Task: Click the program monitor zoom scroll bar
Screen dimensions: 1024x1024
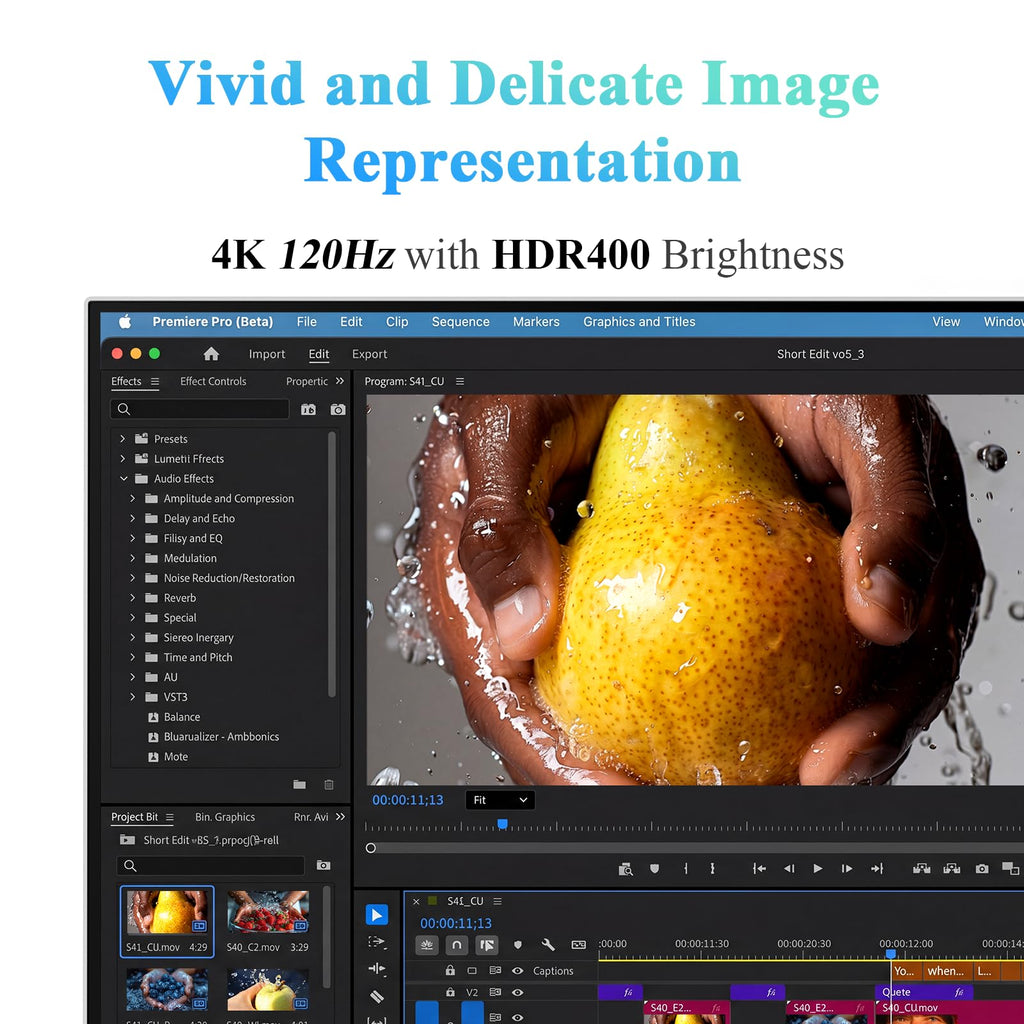Action: (696, 848)
